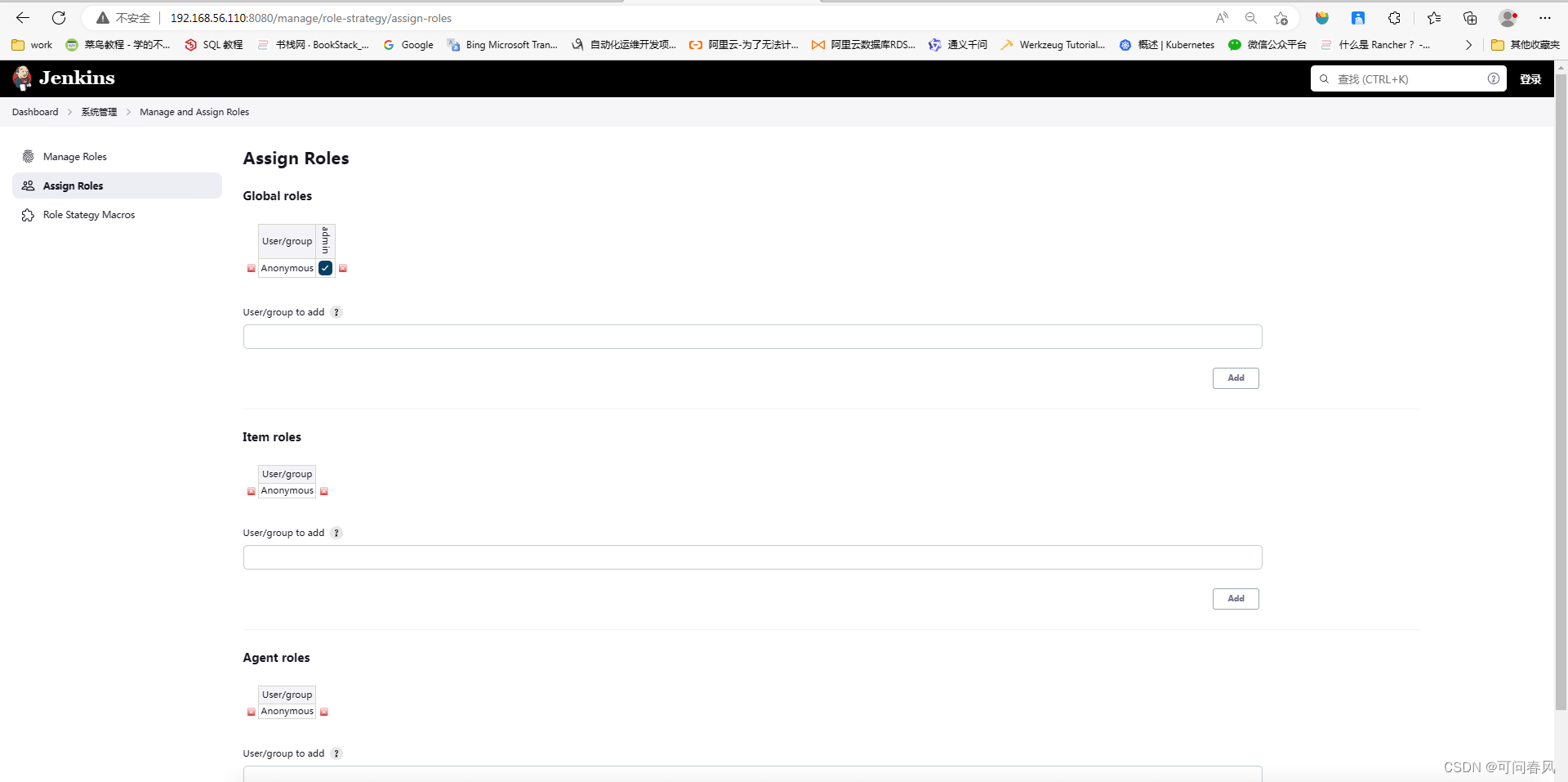Click Add button under Item roles

tap(1236, 599)
